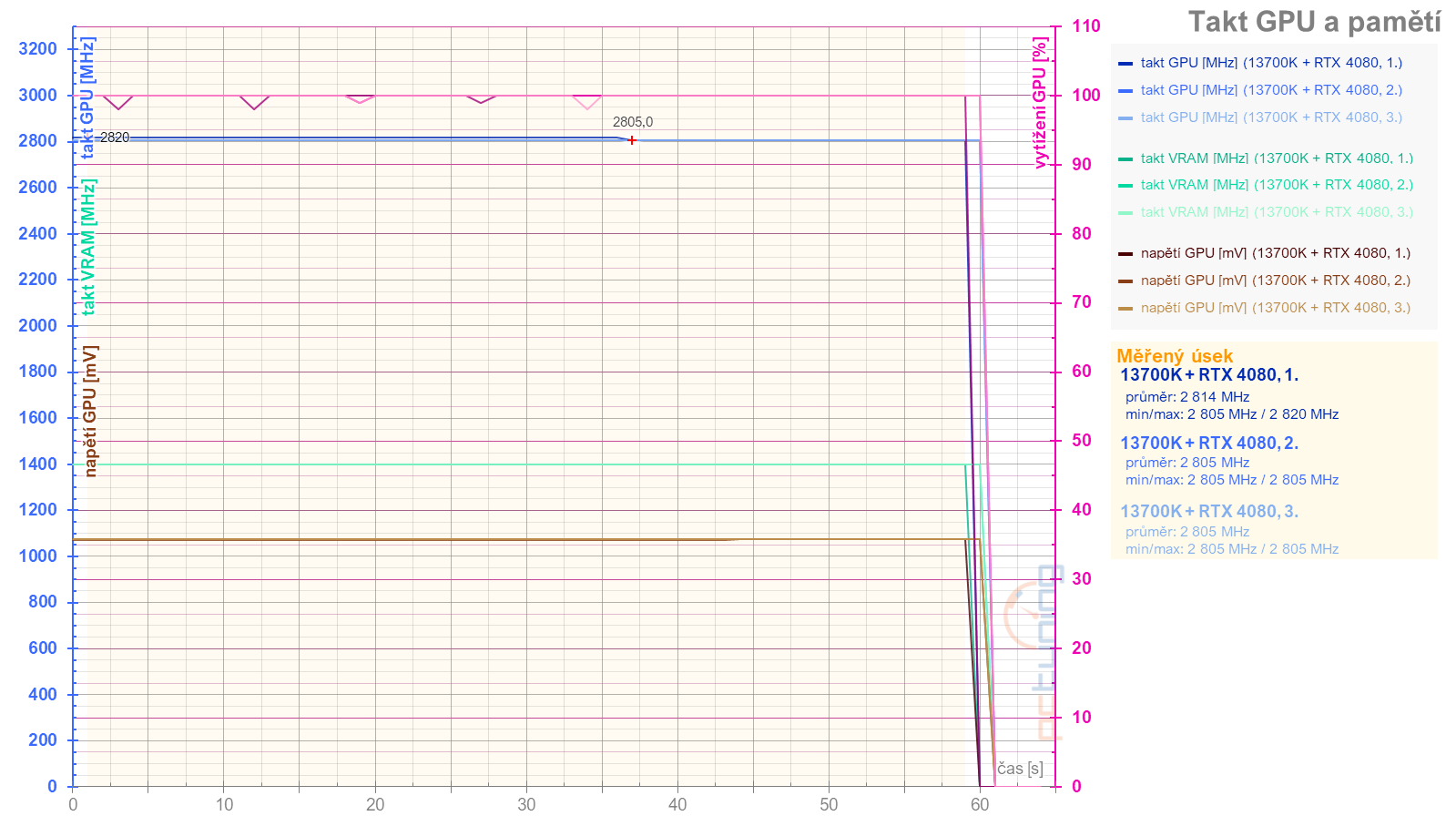Viewport: 1456px width, 816px height.
Task: Click the 'vytížení GPU [%]' axis label
Action: [x=1040, y=103]
